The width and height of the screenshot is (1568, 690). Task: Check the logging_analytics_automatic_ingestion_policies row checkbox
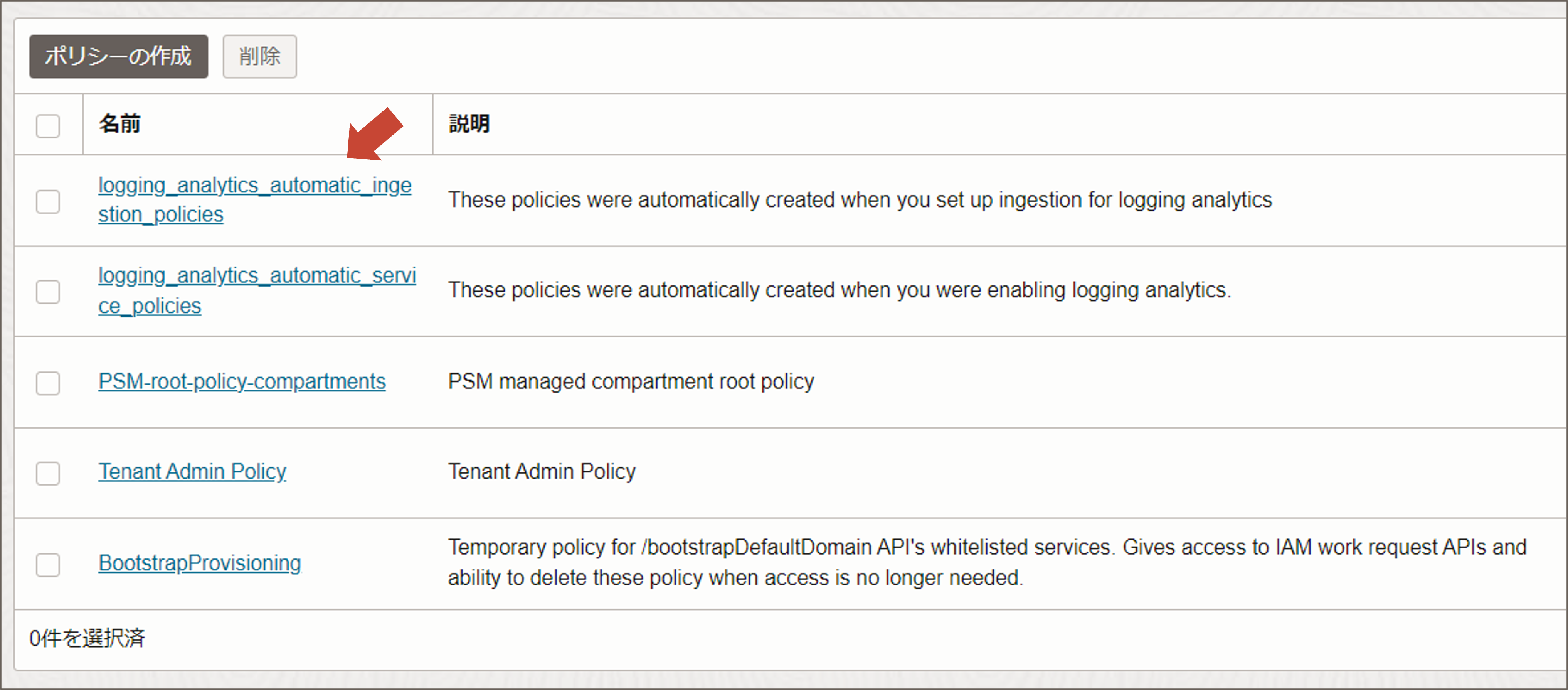click(x=47, y=202)
